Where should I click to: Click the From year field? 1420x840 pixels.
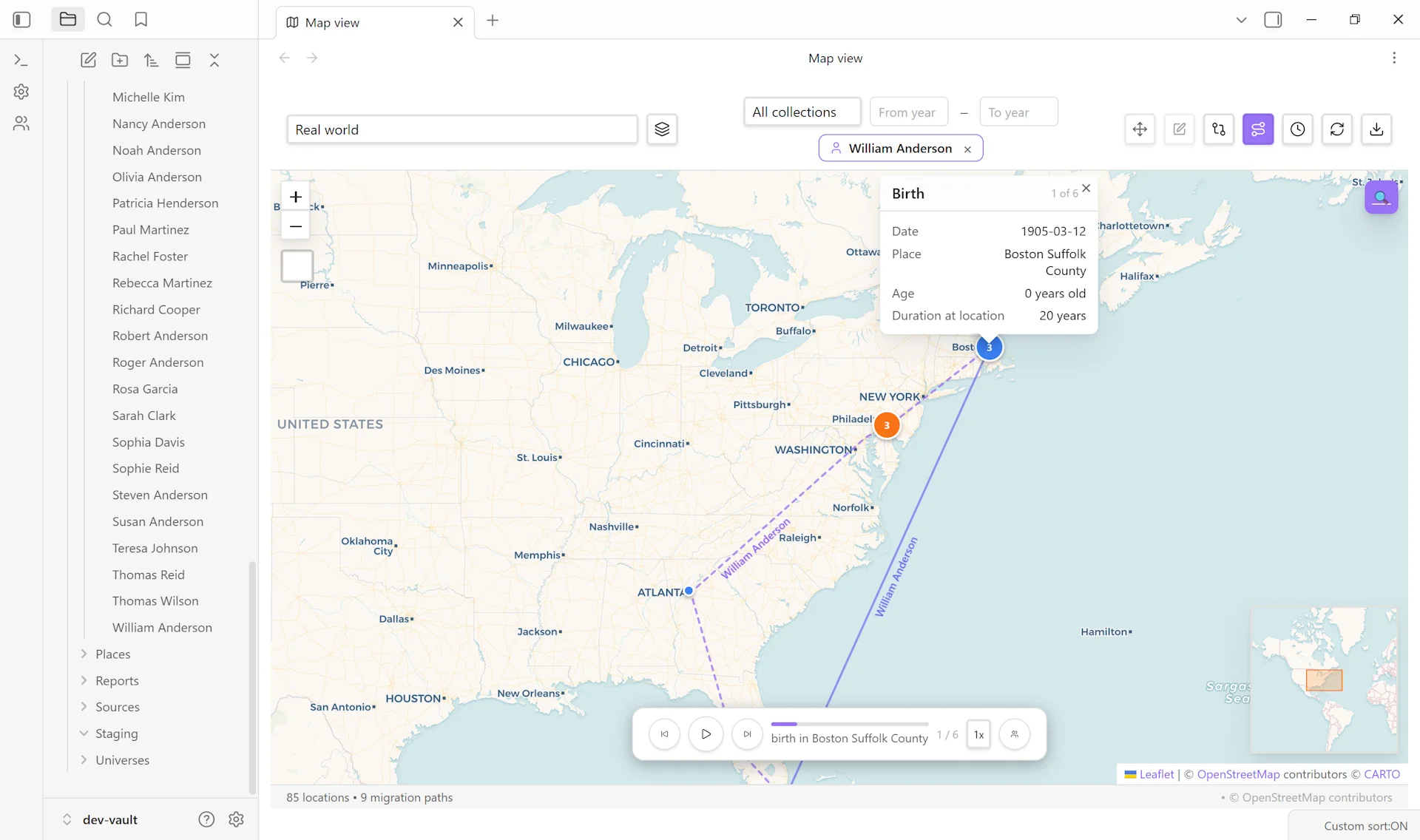[909, 112]
